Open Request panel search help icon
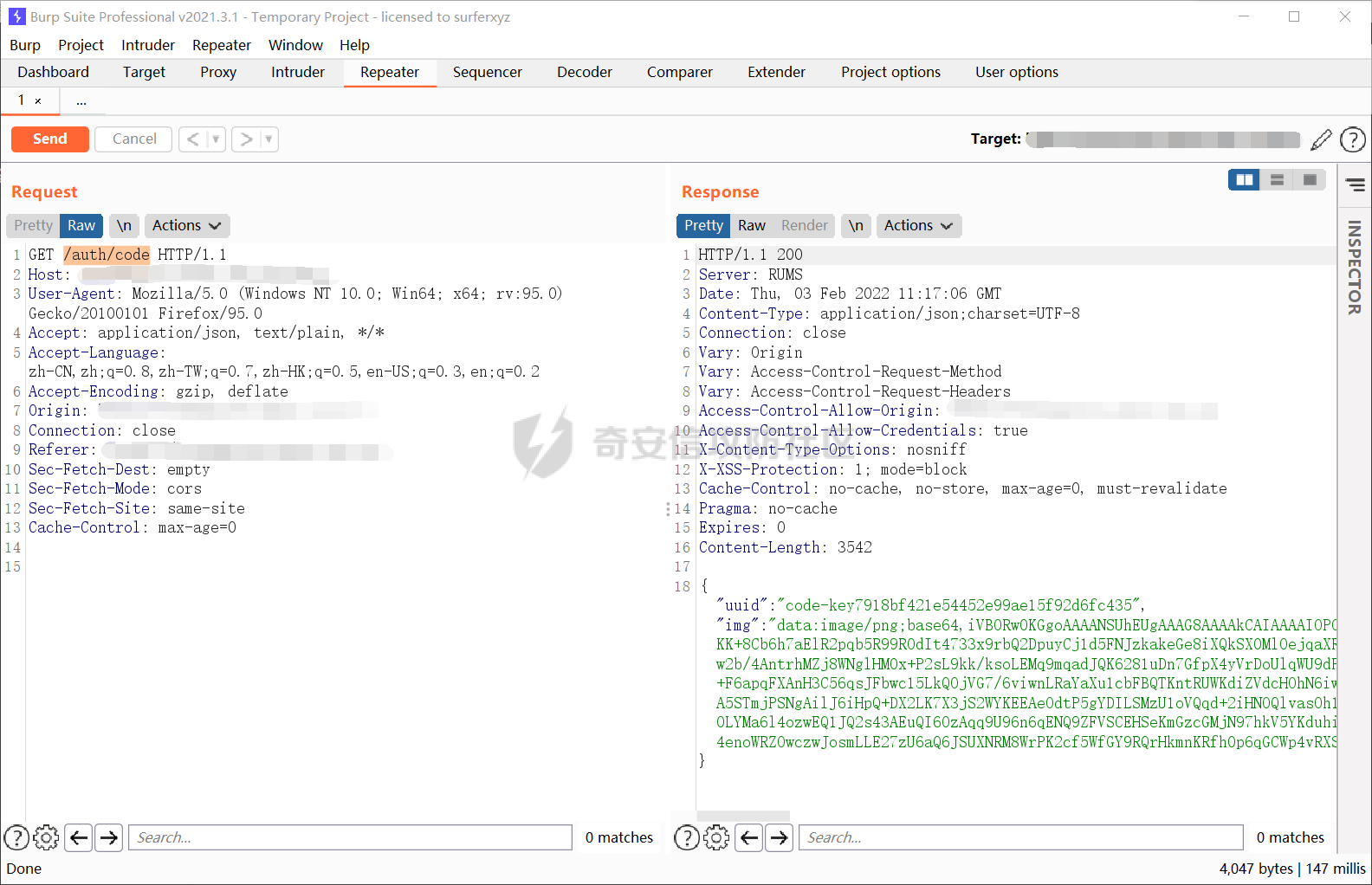The image size is (1372, 885). click(16, 837)
